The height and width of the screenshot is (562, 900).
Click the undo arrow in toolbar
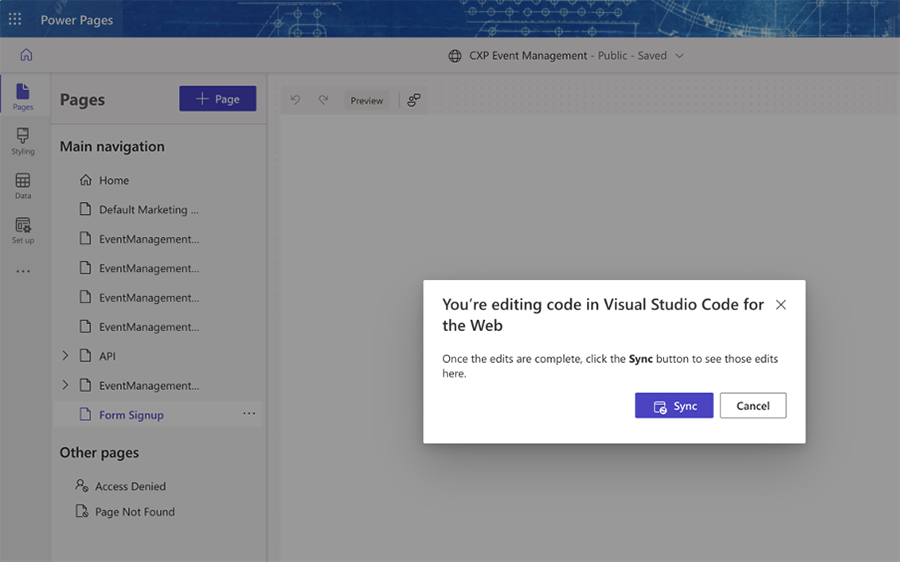(x=295, y=100)
